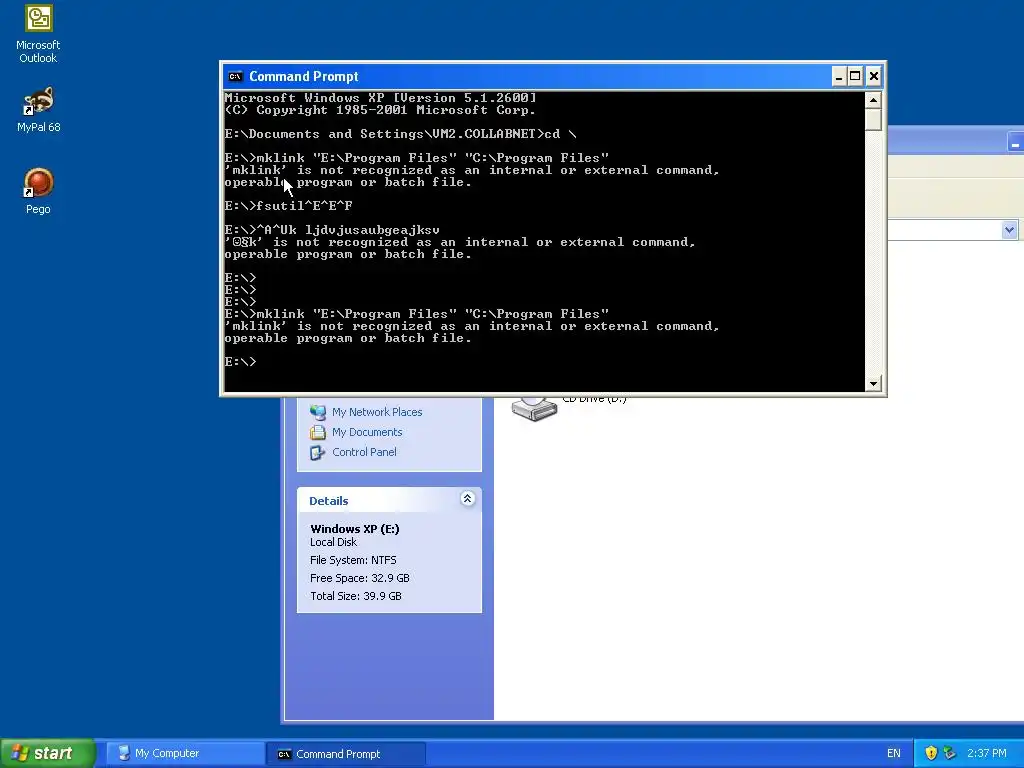The height and width of the screenshot is (768, 1024).
Task: Open Microsoft Outlook desktop shortcut
Action: (38, 34)
